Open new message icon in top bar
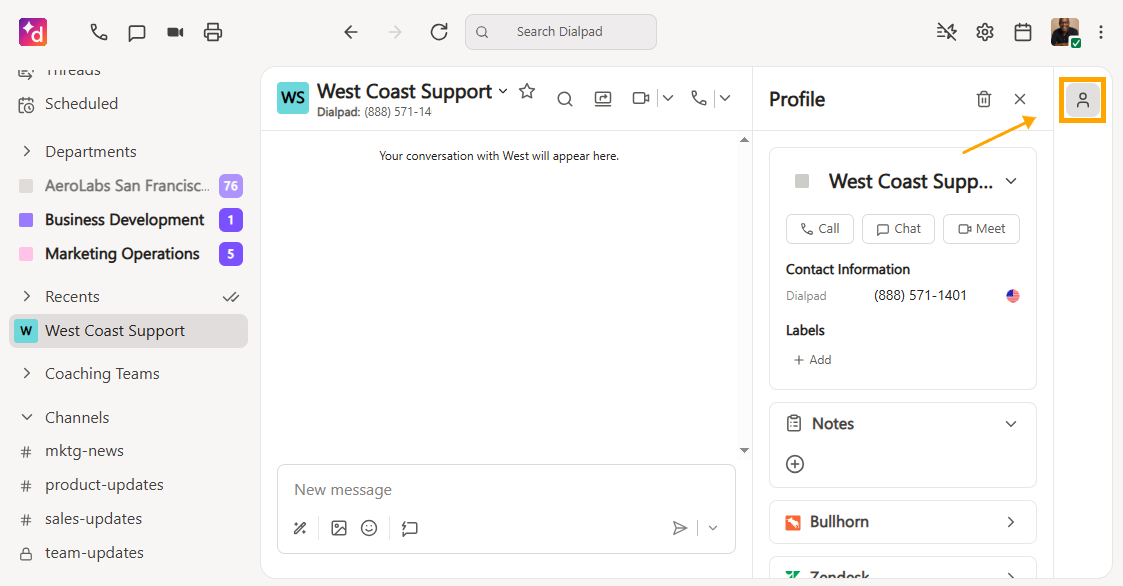The image size is (1123, 586). click(x=137, y=32)
